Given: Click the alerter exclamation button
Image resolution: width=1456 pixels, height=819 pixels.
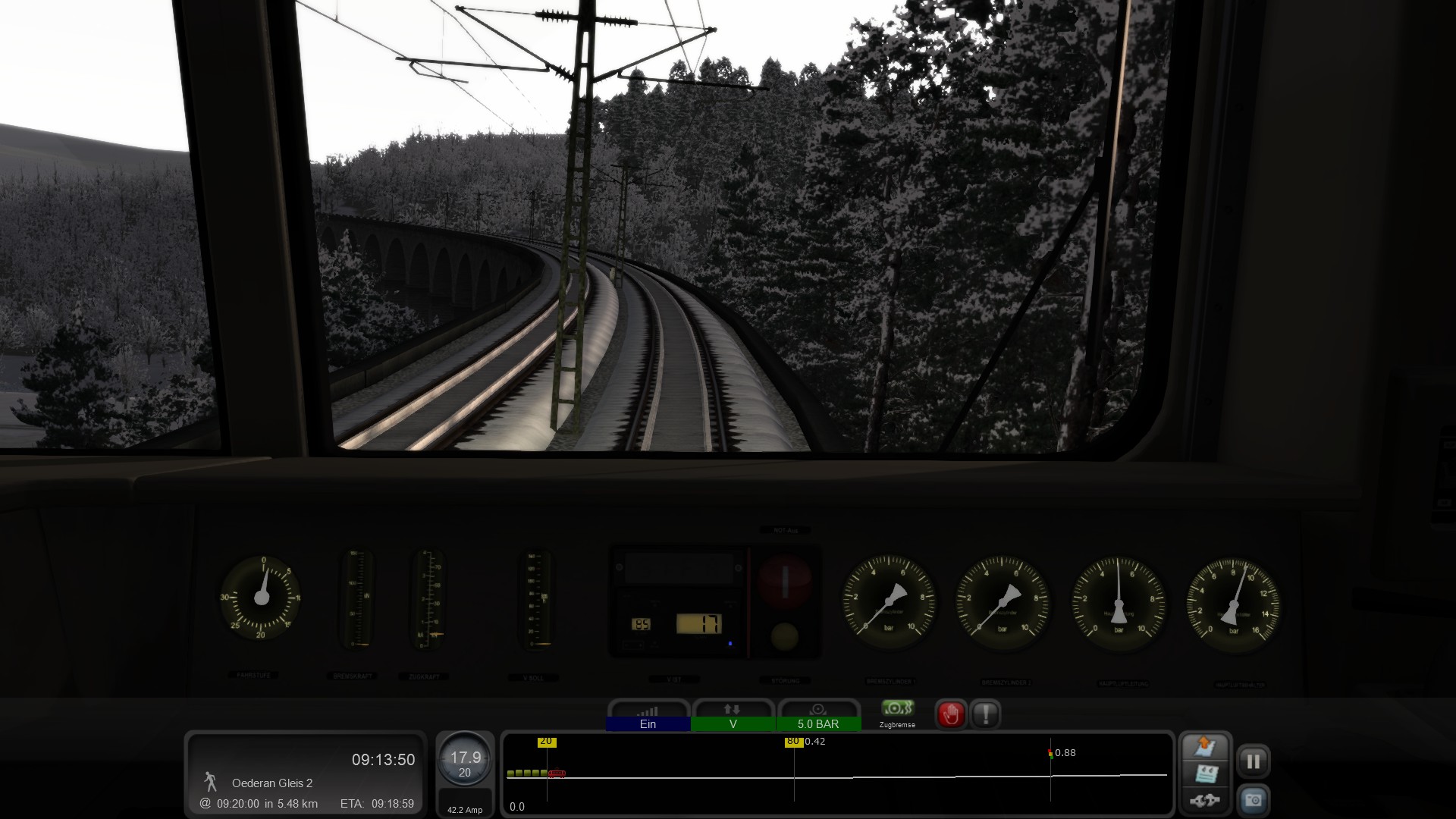Looking at the screenshot, I should (x=985, y=714).
